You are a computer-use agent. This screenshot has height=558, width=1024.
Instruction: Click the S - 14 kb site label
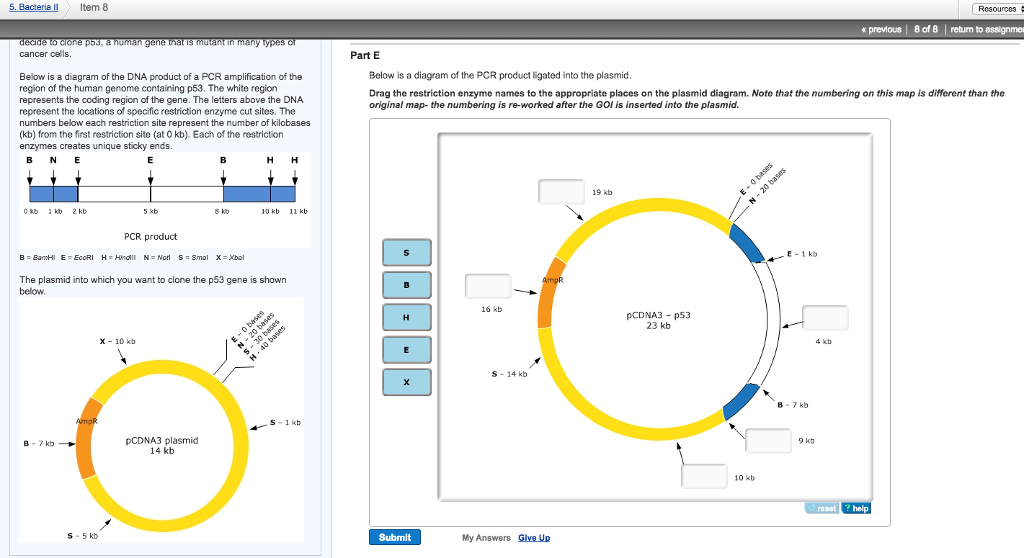[509, 374]
